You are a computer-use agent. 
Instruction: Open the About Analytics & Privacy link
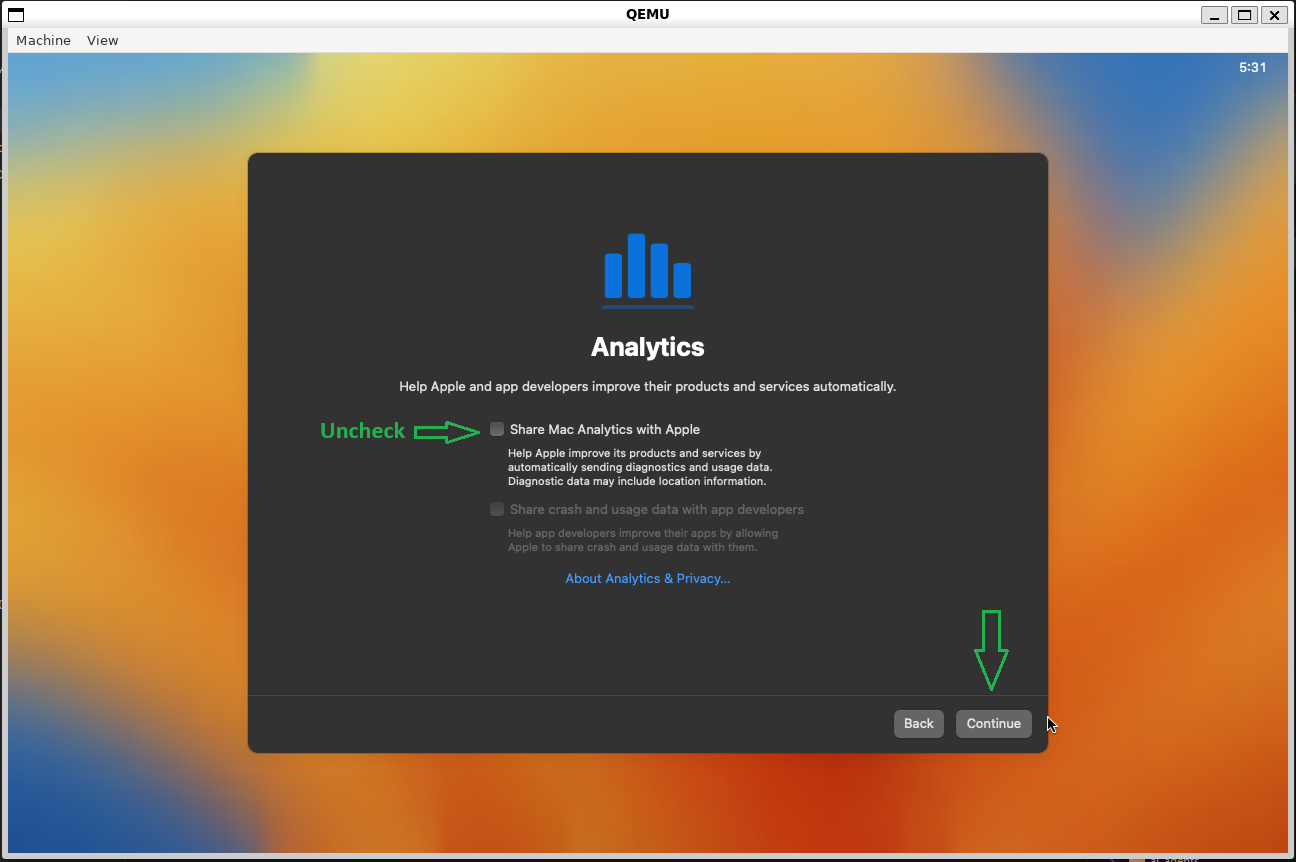[x=648, y=579]
